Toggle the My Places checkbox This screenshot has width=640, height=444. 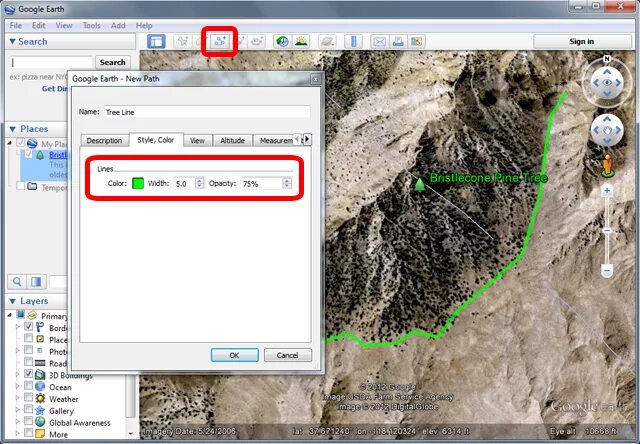pyautogui.click(x=20, y=143)
